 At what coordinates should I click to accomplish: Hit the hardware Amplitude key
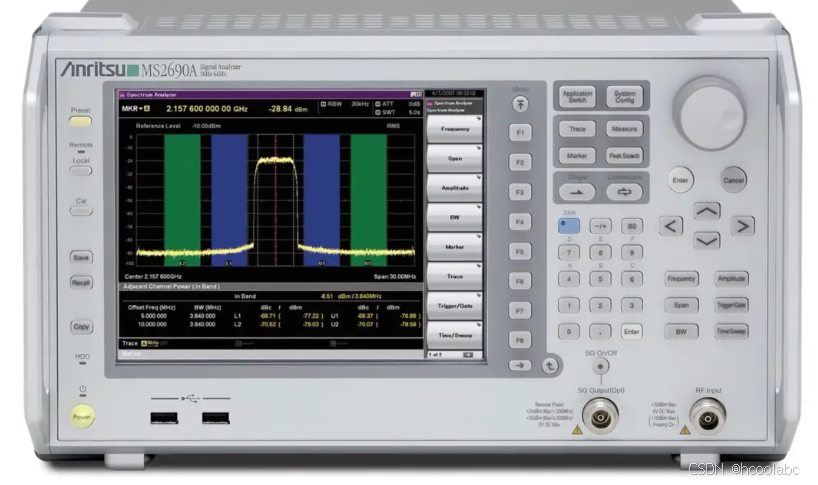coord(731,278)
